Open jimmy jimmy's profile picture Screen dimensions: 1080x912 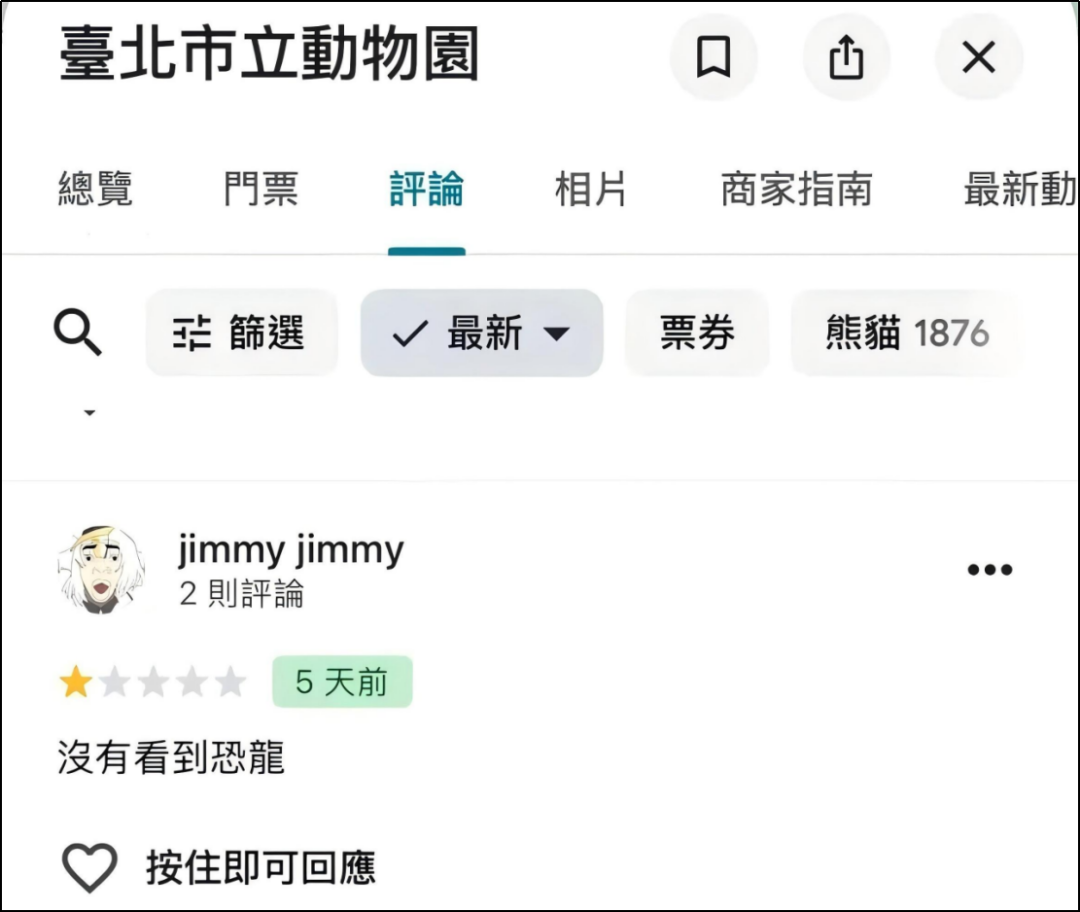pos(100,570)
